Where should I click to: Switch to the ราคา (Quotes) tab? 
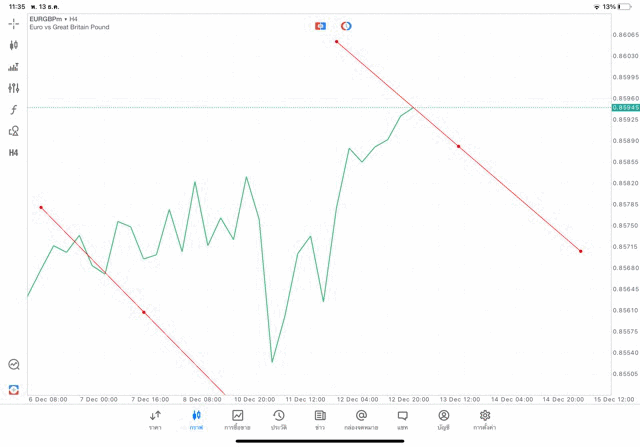pyautogui.click(x=155, y=419)
